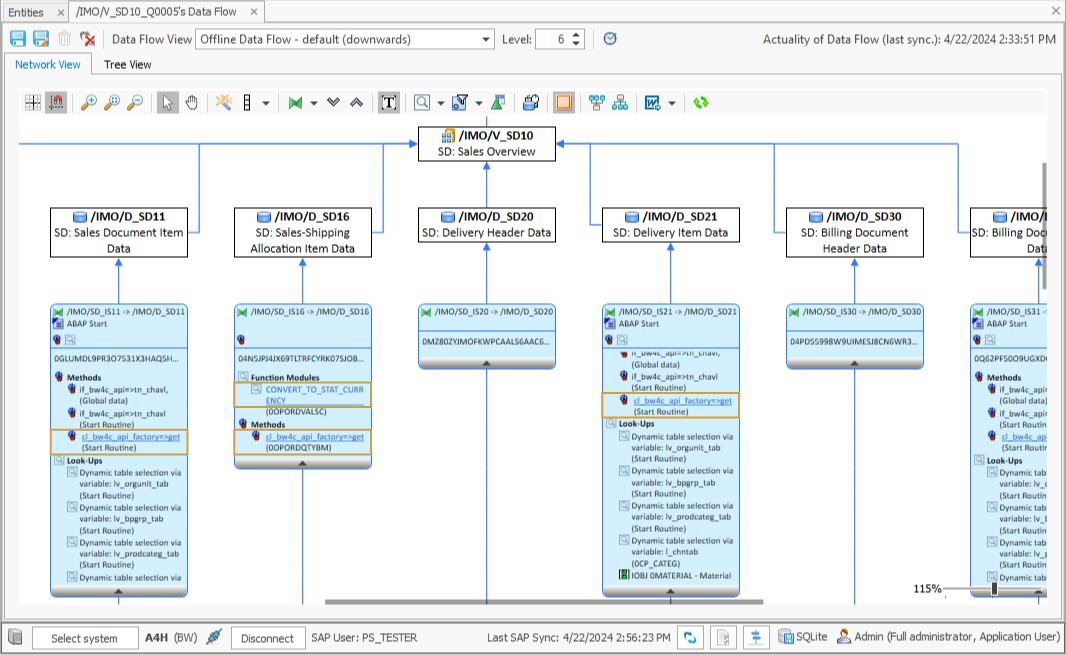Screen dimensions: 1066x655
Task: Activate the hand pan tool
Action: coord(191,102)
